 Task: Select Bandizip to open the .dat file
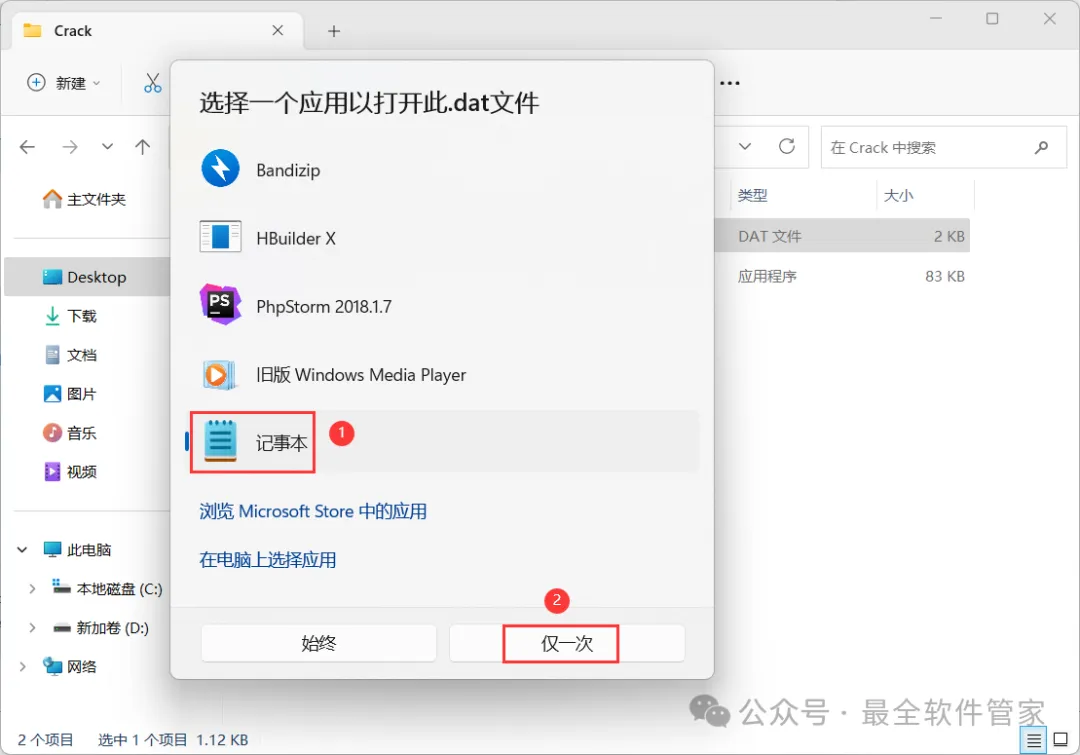pyautogui.click(x=444, y=169)
